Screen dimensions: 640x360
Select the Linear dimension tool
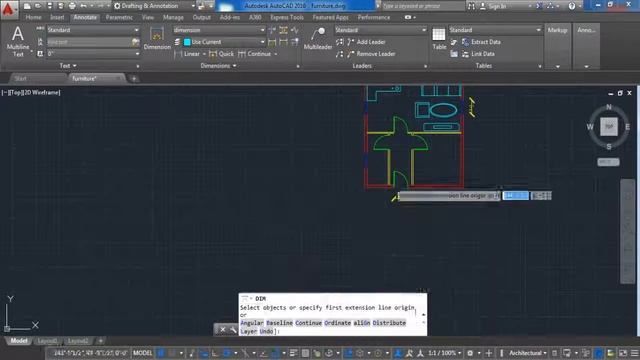187,54
